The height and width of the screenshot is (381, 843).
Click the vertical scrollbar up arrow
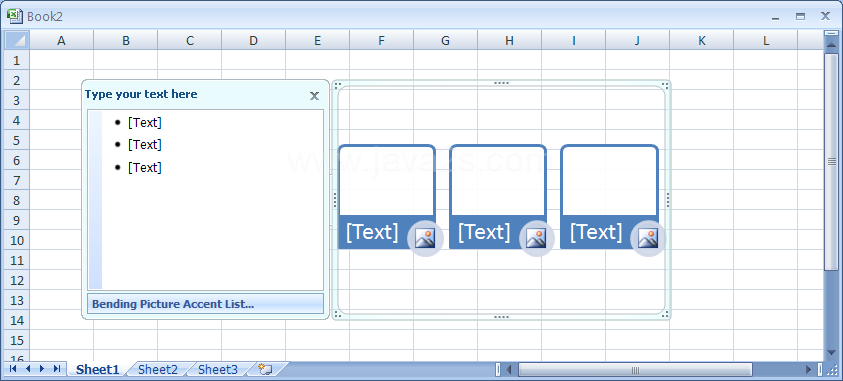tap(831, 45)
